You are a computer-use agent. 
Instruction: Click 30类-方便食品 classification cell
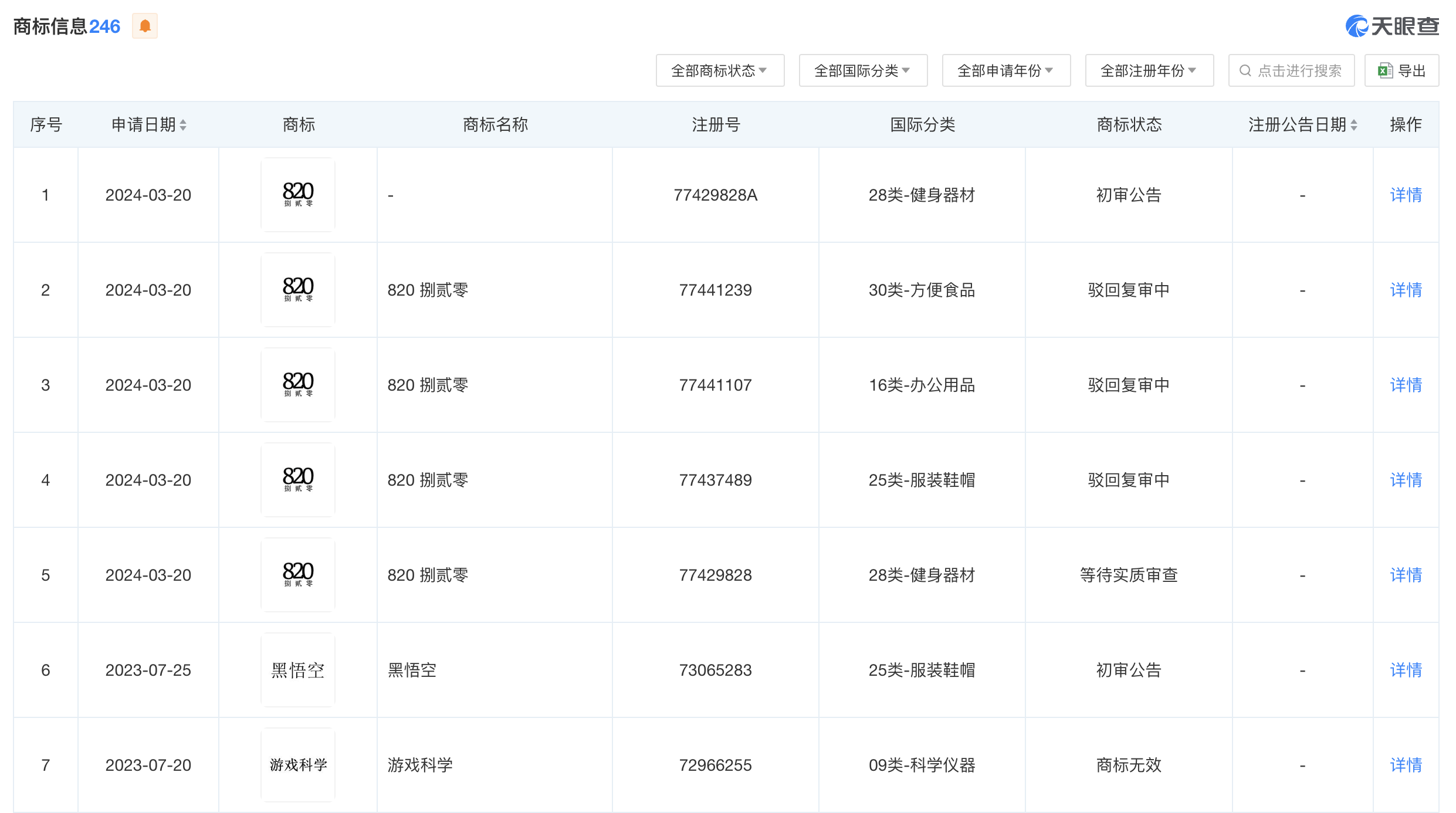(x=922, y=290)
